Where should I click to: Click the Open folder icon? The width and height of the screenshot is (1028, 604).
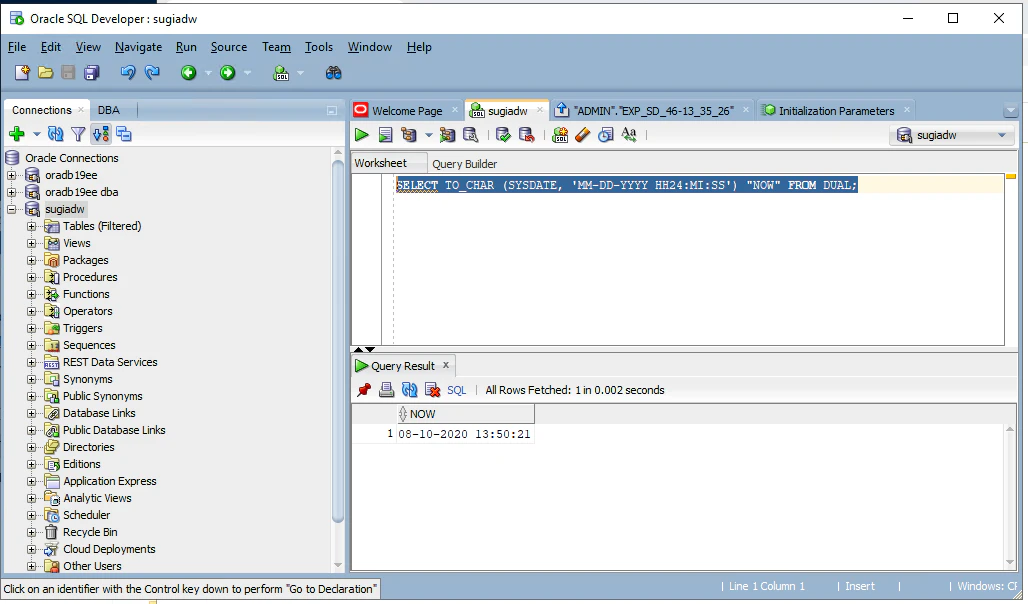pyautogui.click(x=45, y=73)
